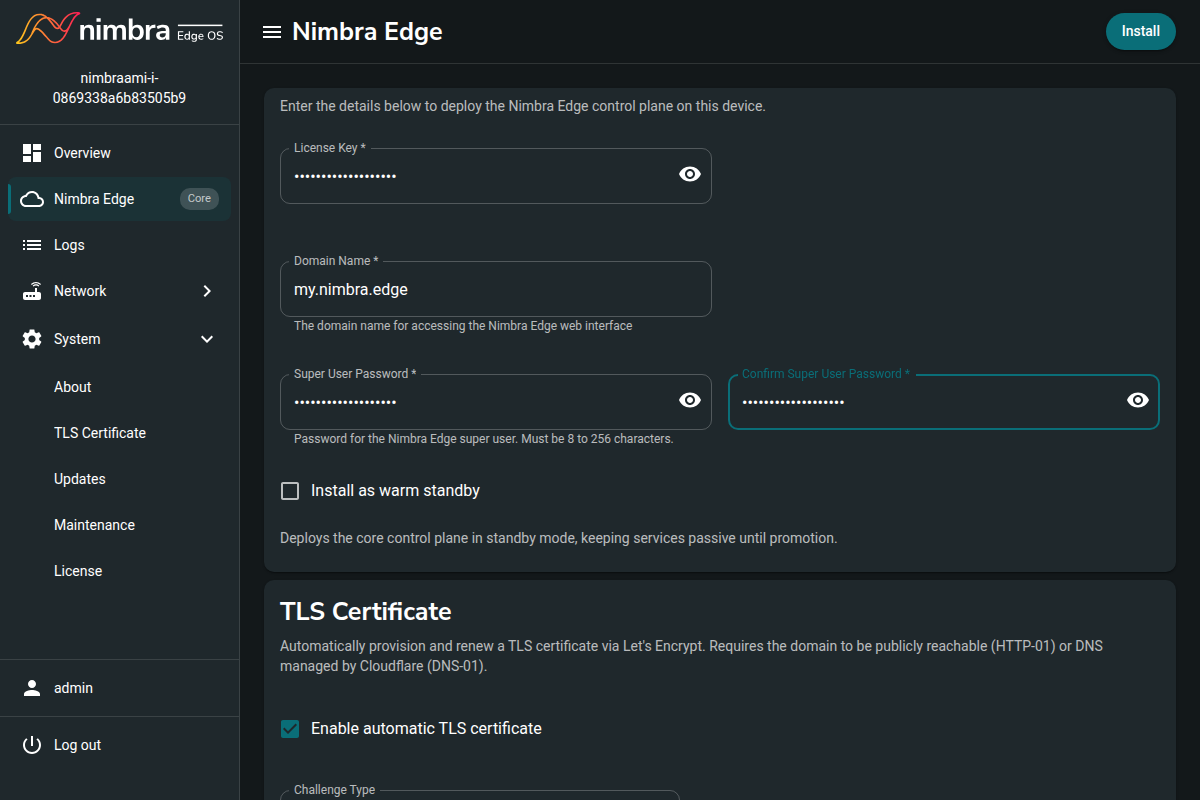Image resolution: width=1200 pixels, height=800 pixels.
Task: Click the Nimbra logo icon
Action: tap(45, 28)
